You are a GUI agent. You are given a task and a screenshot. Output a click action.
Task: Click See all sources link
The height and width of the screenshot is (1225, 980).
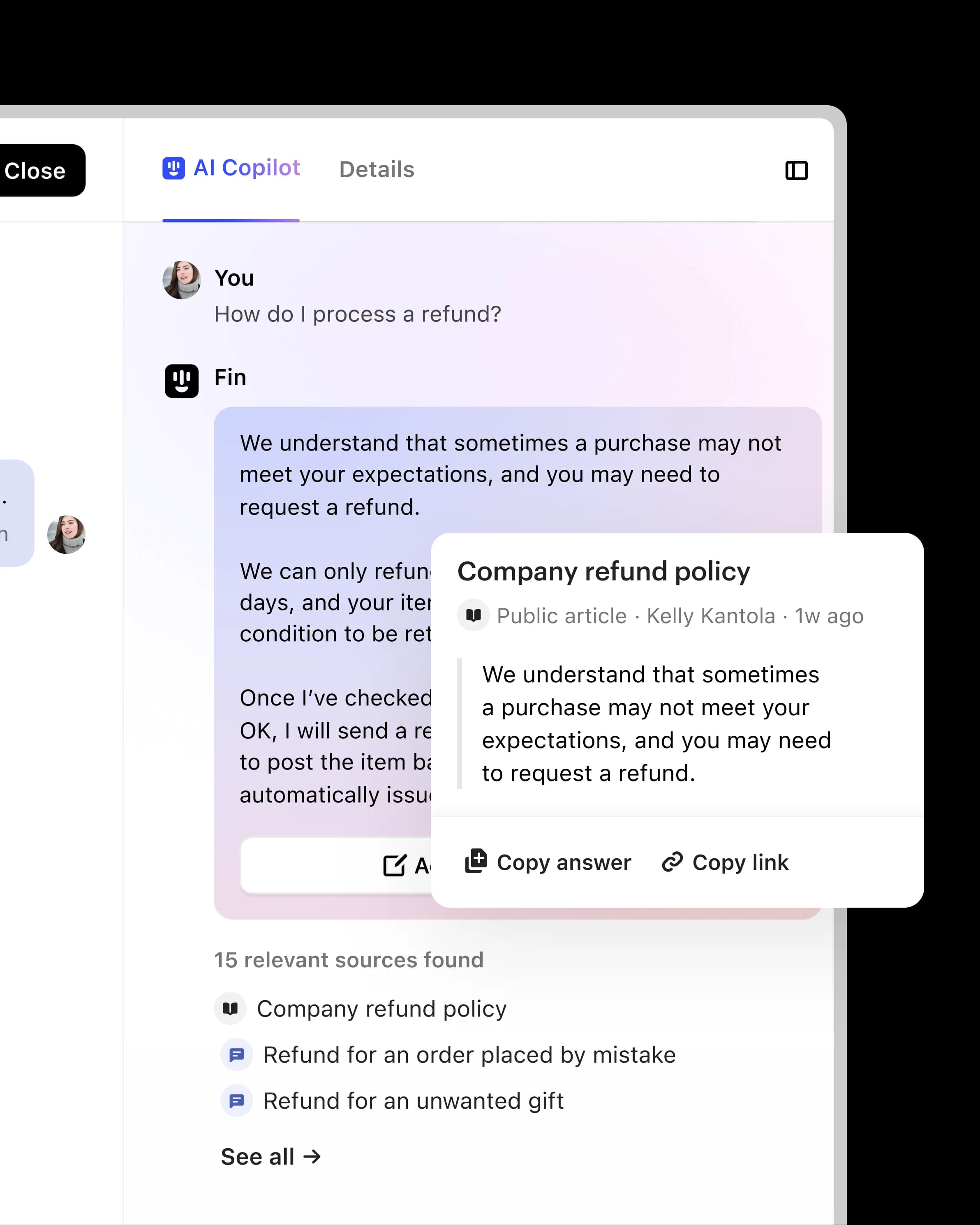(270, 1156)
